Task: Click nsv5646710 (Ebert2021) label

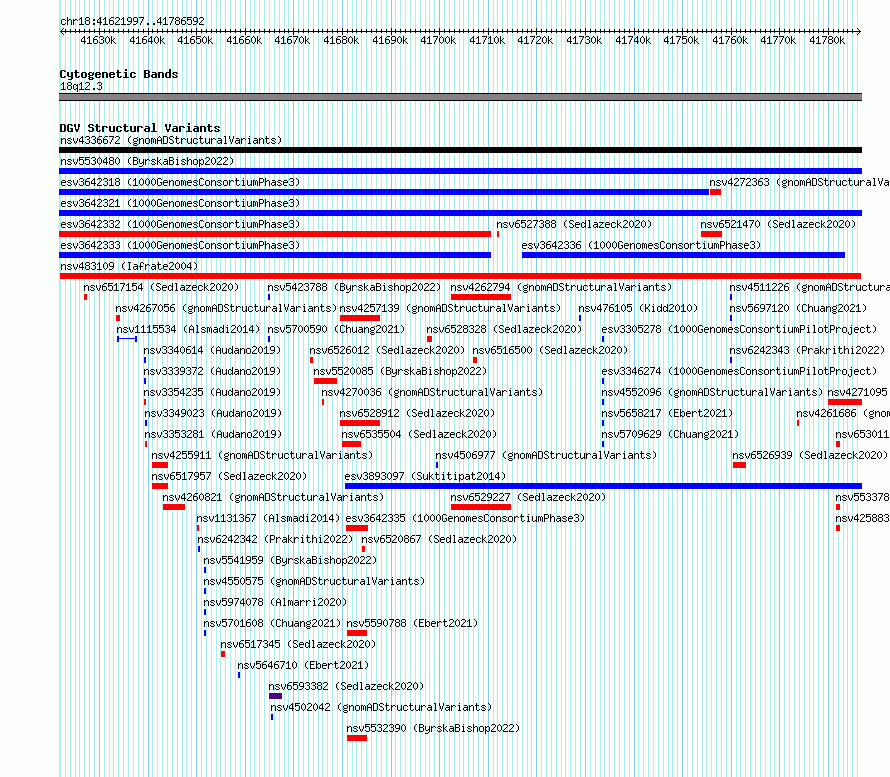Action: click(303, 665)
